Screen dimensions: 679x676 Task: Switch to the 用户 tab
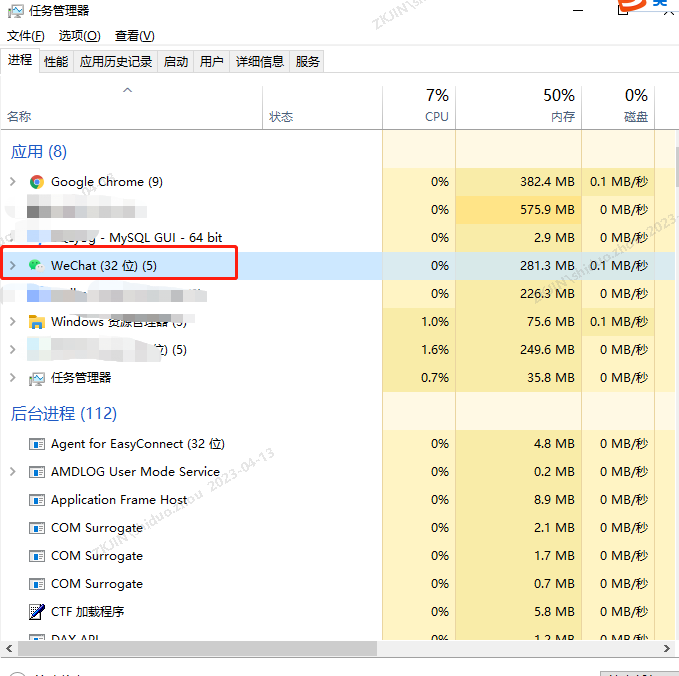tap(211, 61)
